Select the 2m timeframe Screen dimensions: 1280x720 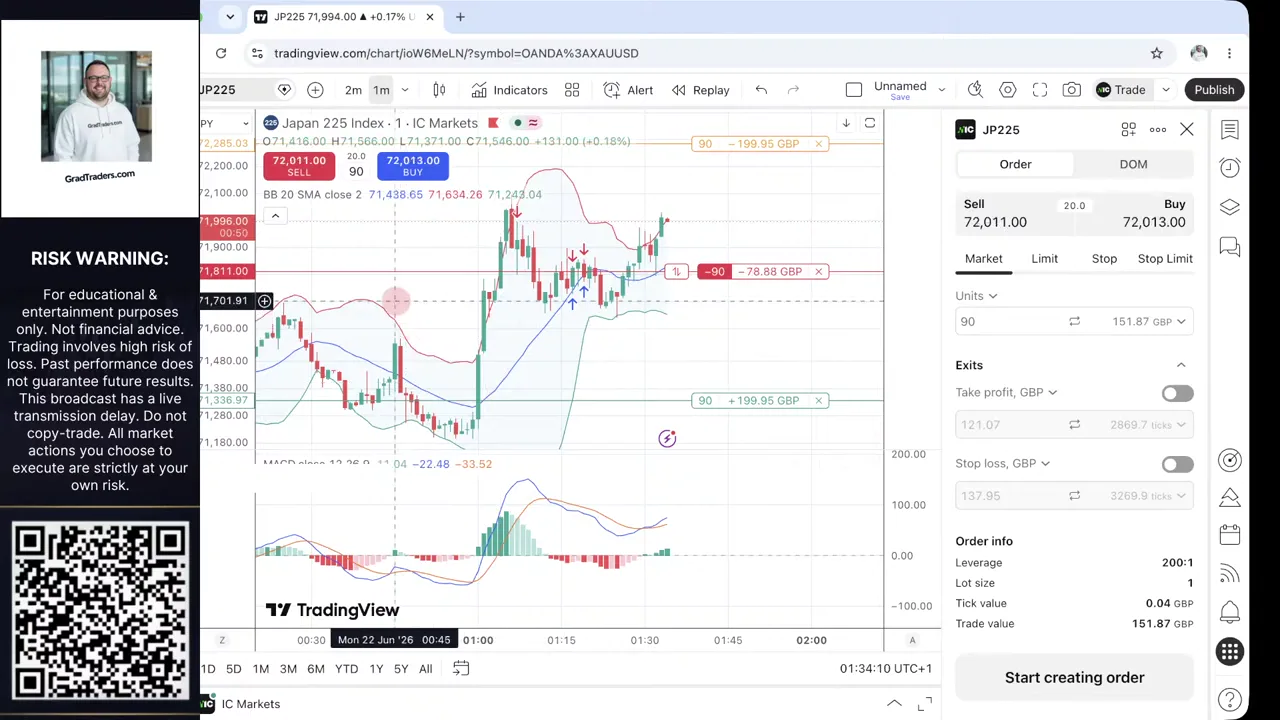pos(353,90)
